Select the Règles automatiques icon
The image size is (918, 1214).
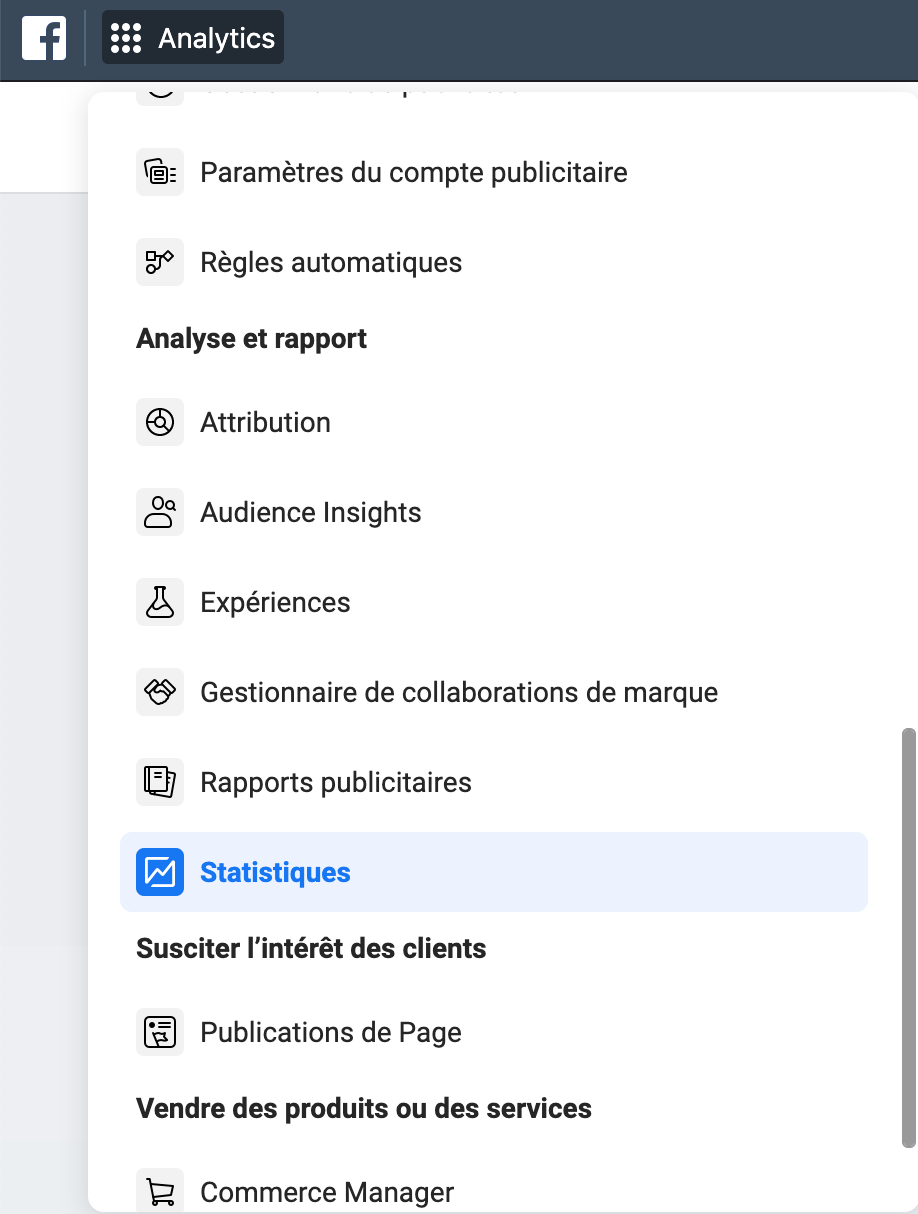tap(160, 262)
